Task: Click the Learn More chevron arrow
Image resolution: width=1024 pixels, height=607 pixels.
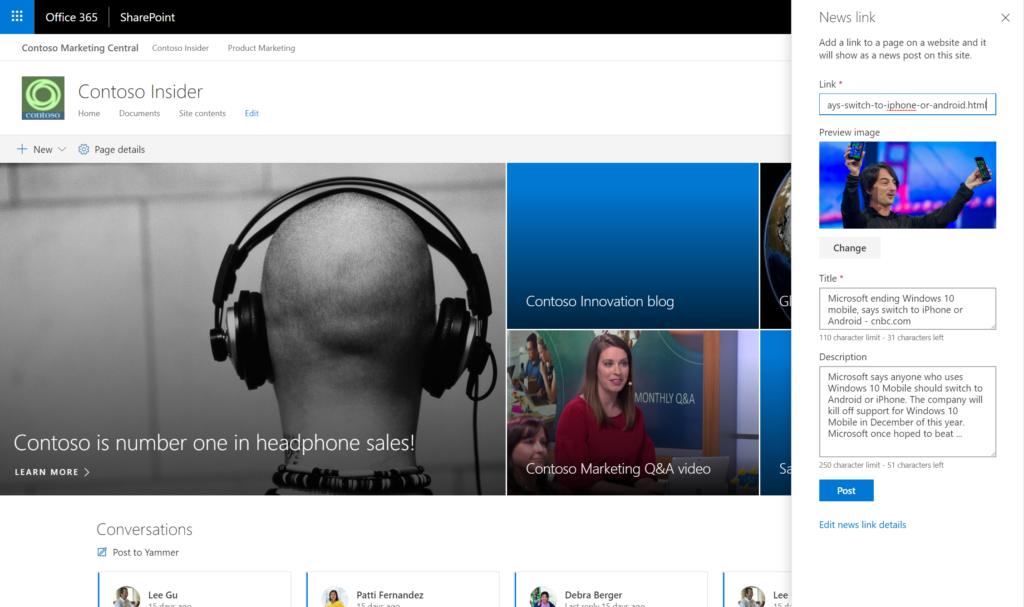Action: (87, 472)
